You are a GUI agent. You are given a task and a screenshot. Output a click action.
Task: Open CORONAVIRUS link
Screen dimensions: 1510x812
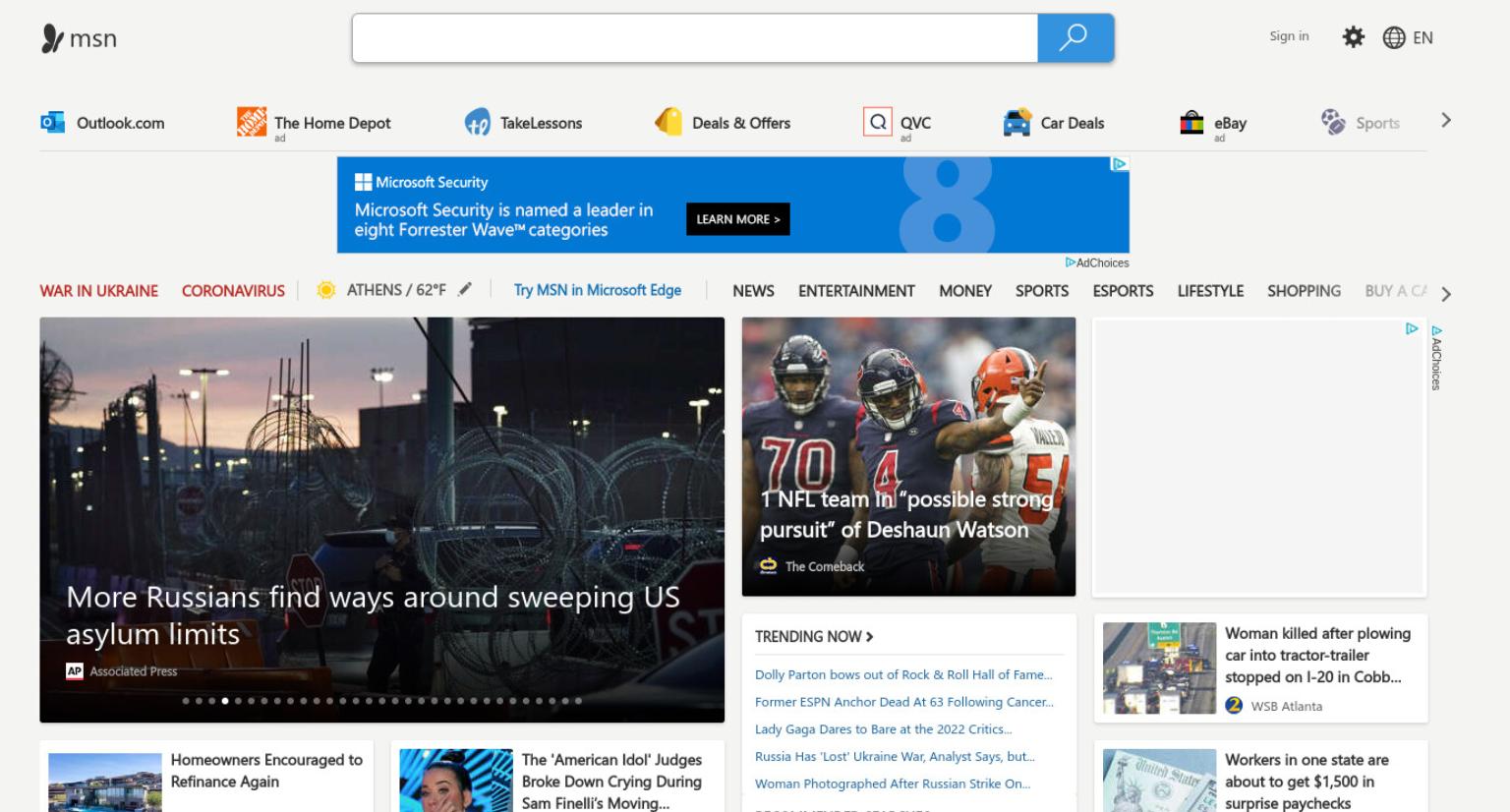233,291
